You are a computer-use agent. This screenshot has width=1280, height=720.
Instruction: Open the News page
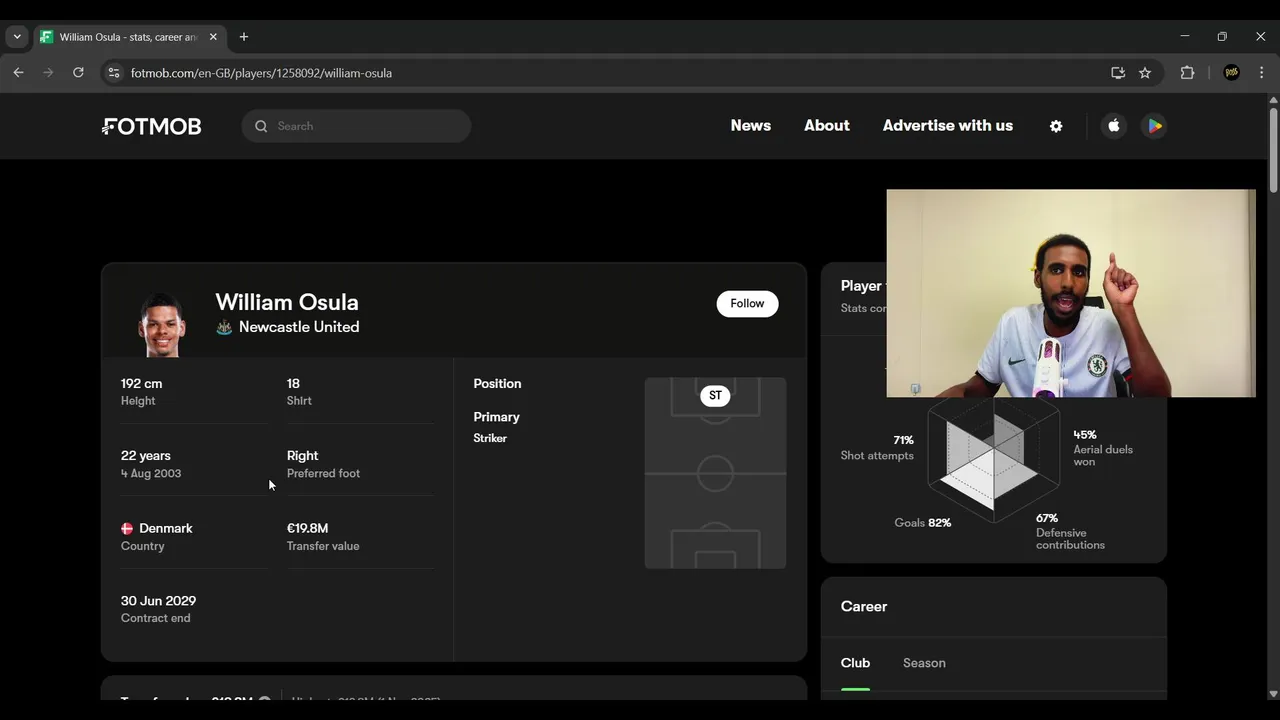tap(751, 126)
